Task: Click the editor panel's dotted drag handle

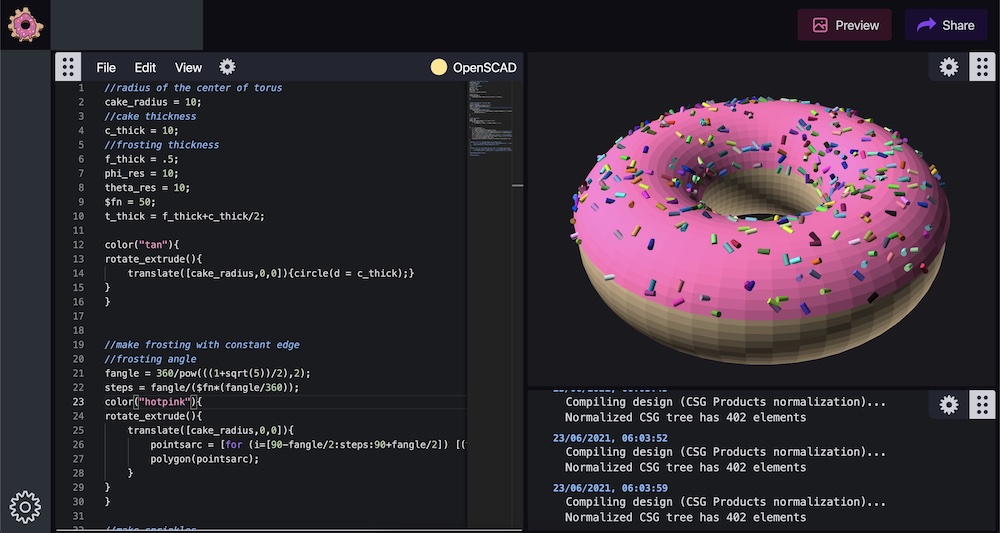Action: pos(68,67)
